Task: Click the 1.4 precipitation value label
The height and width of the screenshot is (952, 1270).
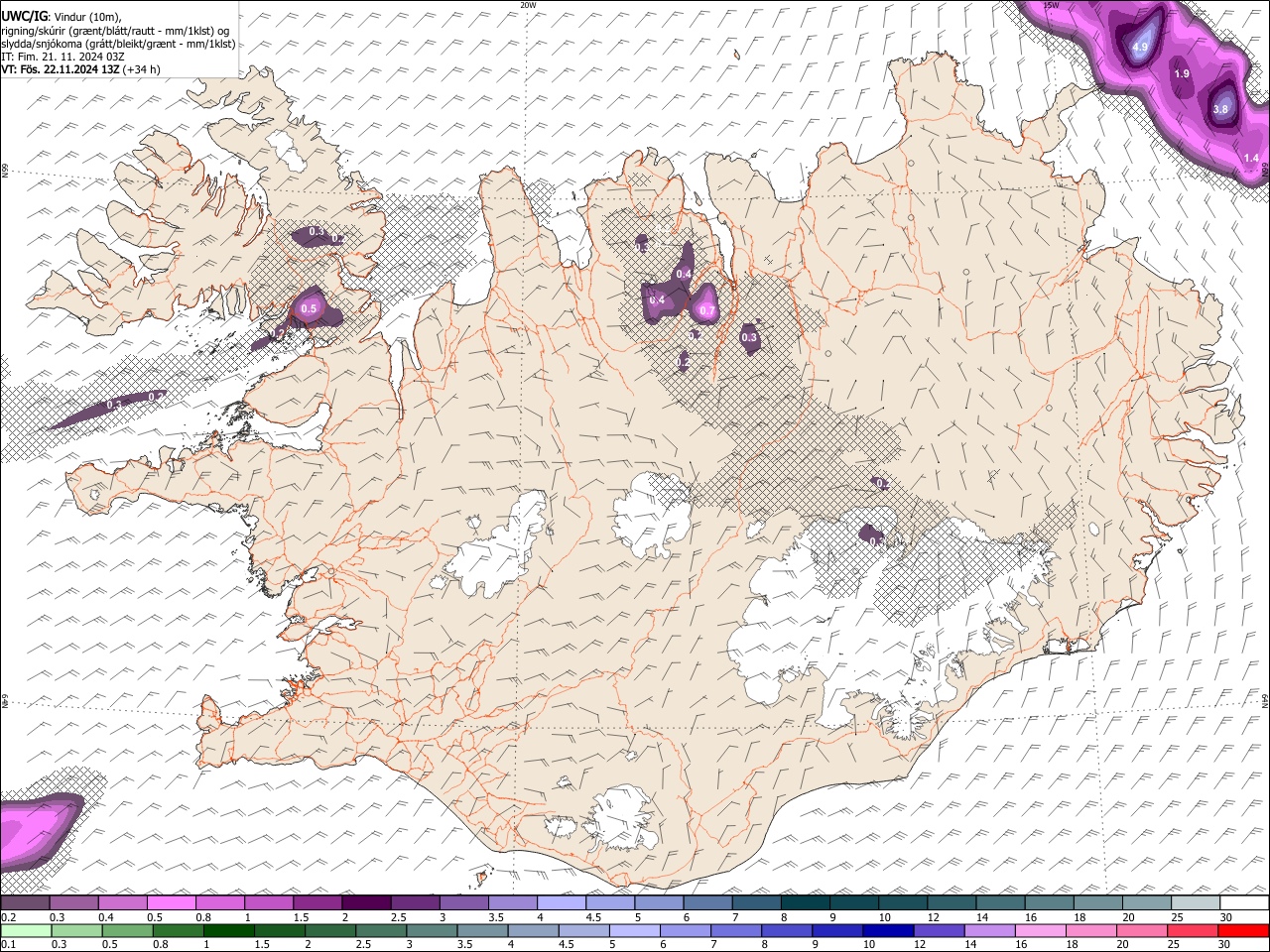Action: point(1251,158)
